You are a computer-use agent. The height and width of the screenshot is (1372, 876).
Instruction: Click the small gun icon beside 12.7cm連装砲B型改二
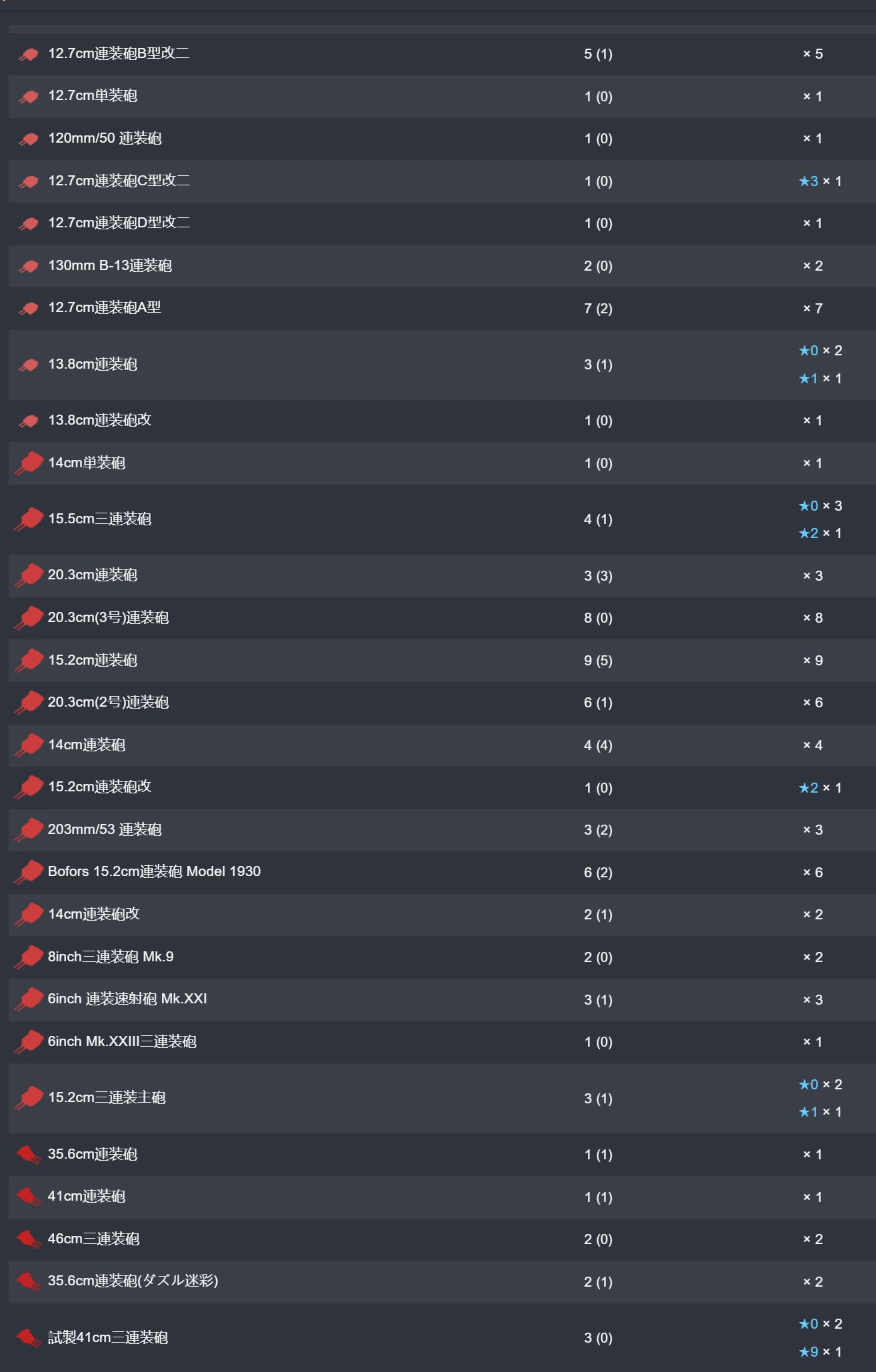pyautogui.click(x=29, y=54)
